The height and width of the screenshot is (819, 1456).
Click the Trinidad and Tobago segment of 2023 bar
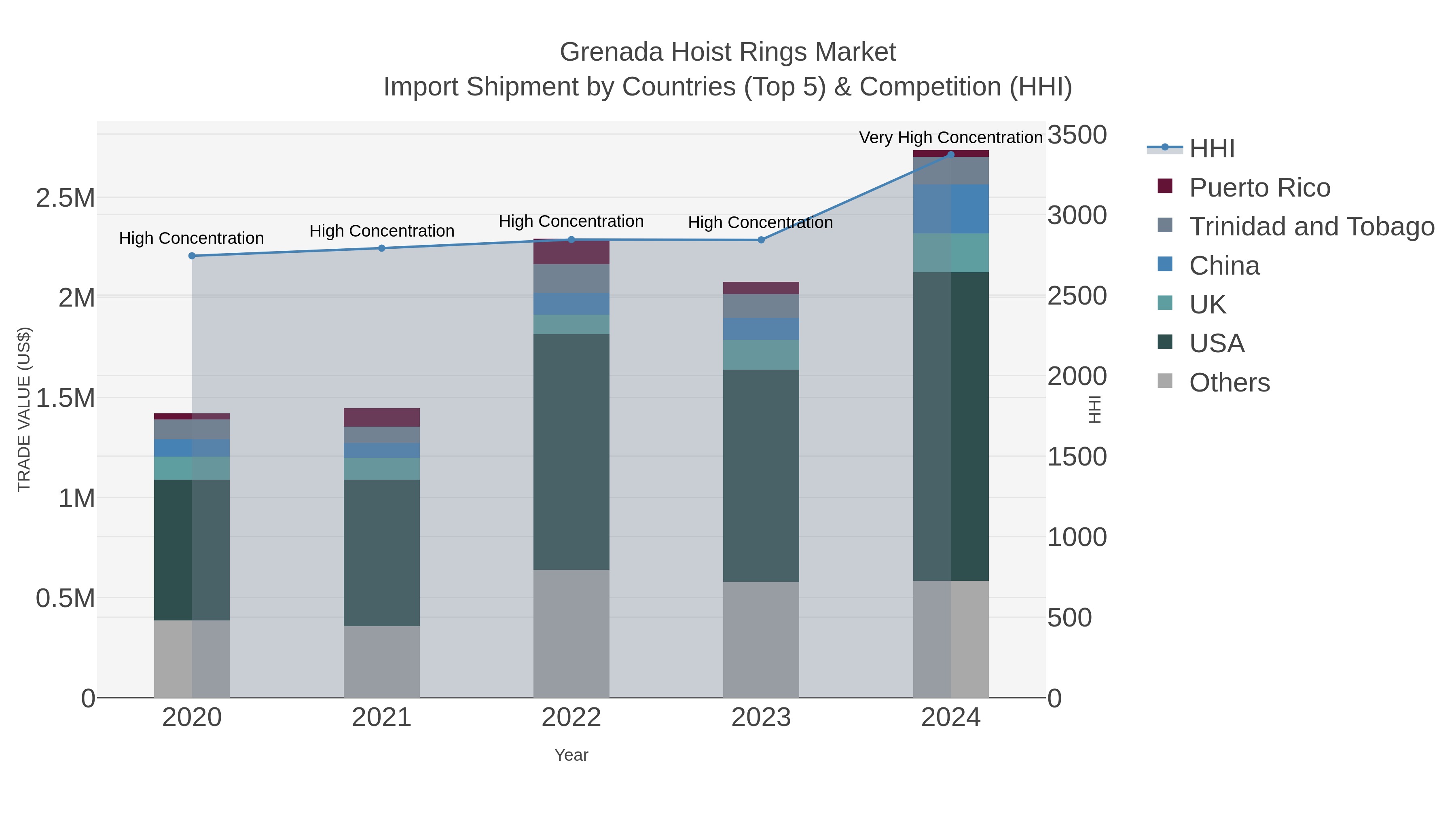(761, 306)
